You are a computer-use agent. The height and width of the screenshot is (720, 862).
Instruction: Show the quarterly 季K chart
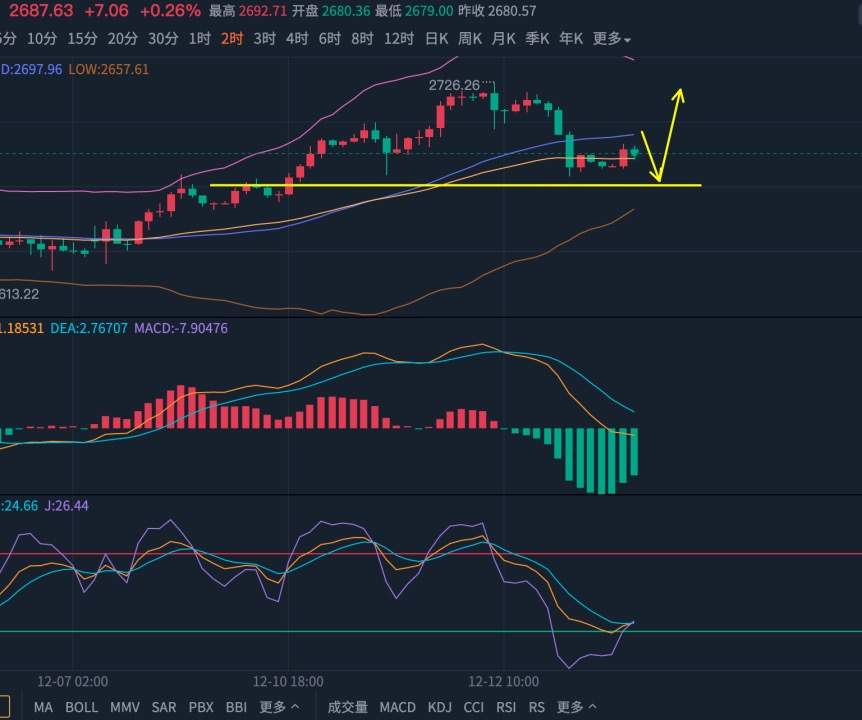coord(537,38)
